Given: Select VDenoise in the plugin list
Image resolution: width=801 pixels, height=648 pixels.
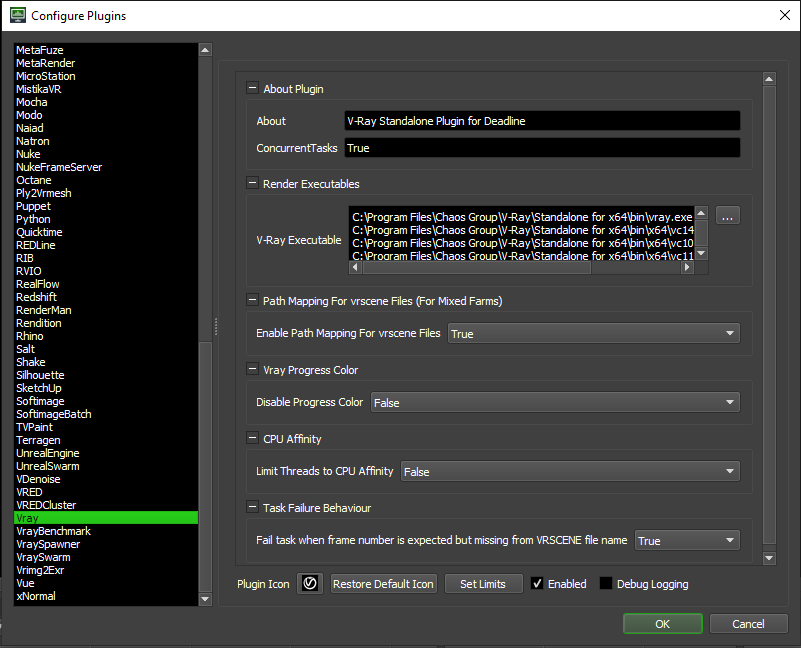Looking at the screenshot, I should tap(106, 479).
